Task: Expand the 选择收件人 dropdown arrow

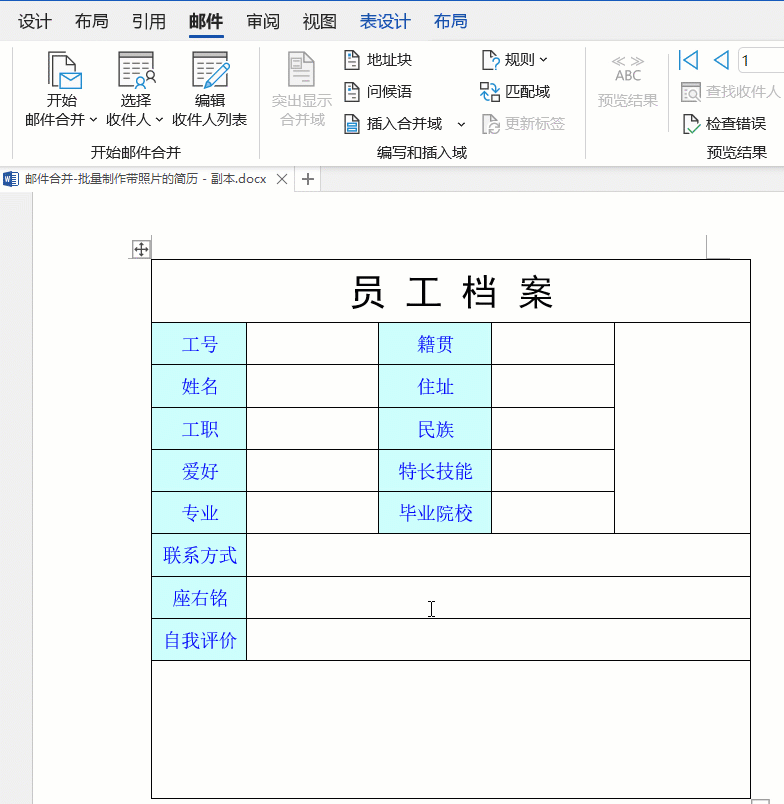Action: (158, 120)
